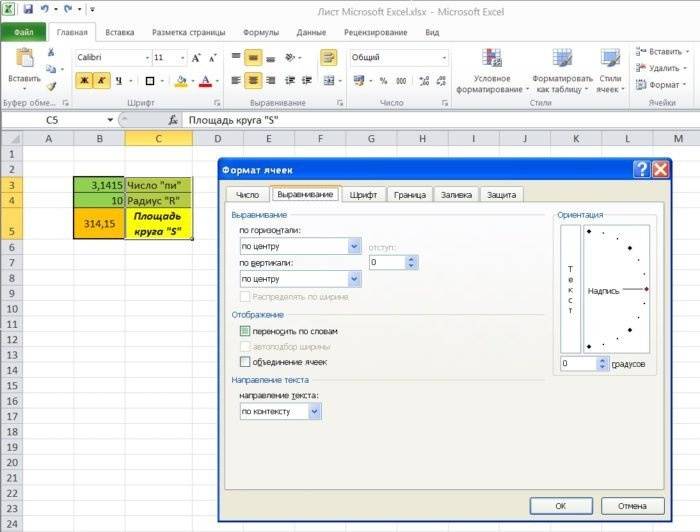
Task: Enable the 'объединение ячеек' checkbox
Action: [245, 362]
